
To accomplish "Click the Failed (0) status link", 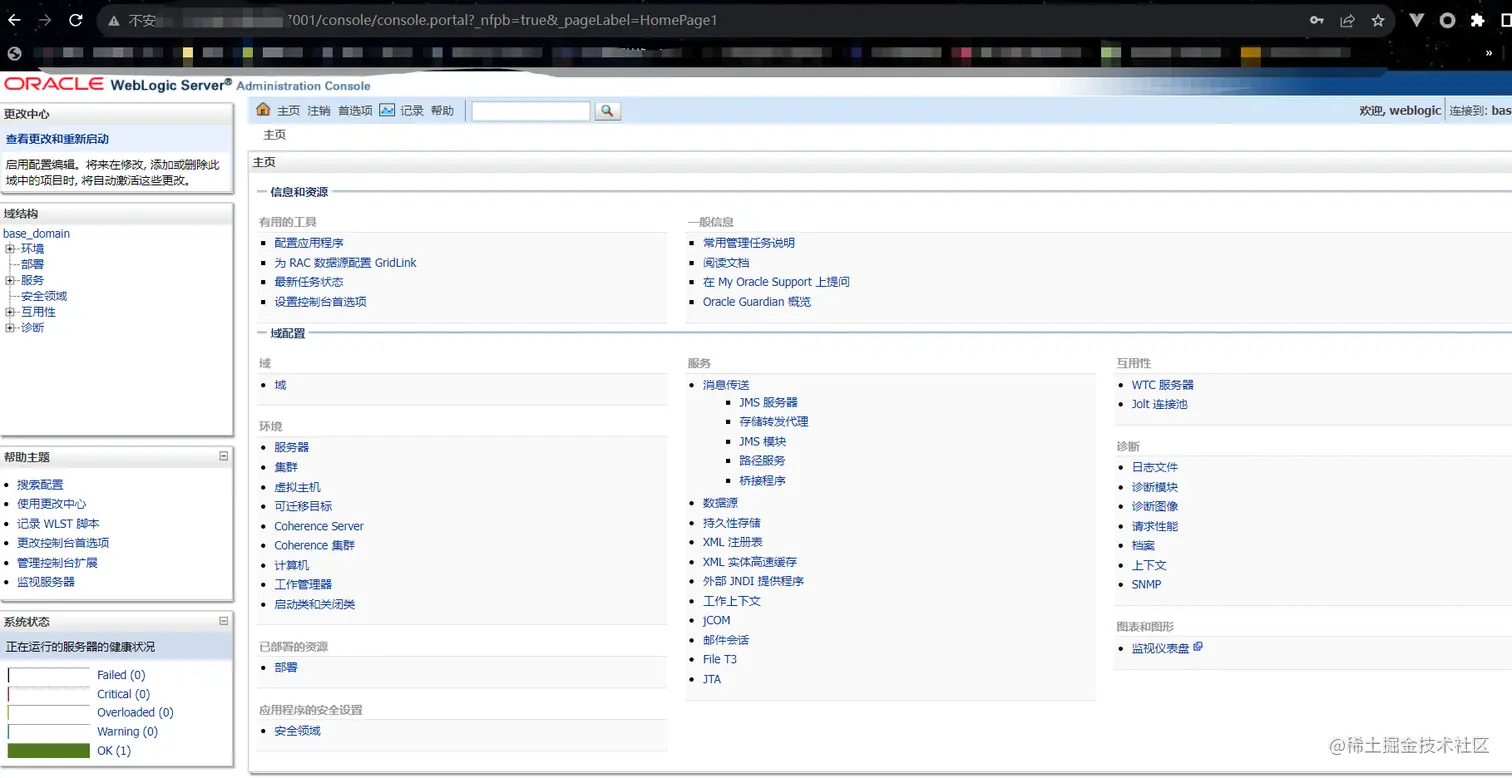I will (121, 675).
